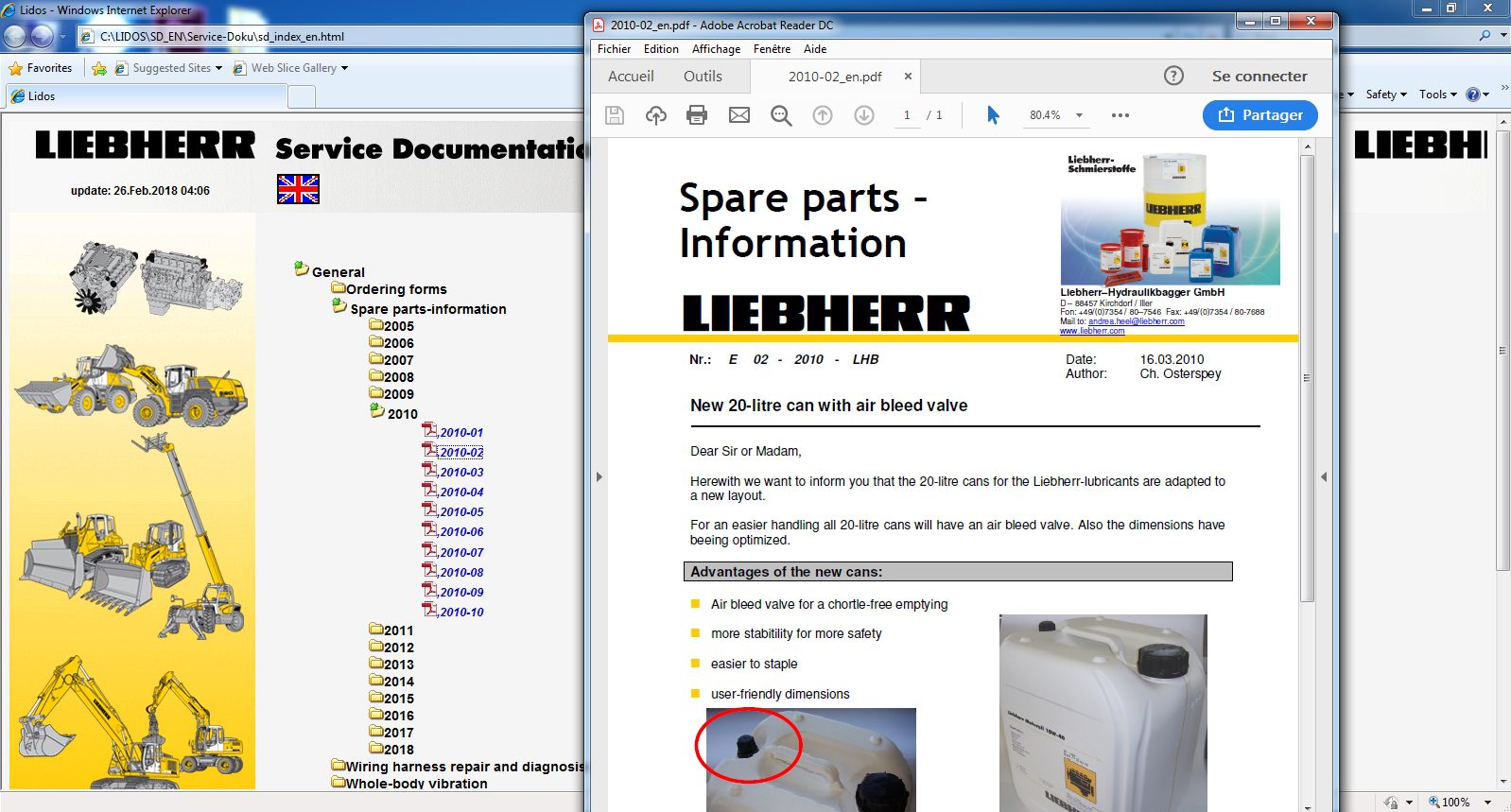Go to previous page with up arrow
Viewport: 1511px width, 812px height.
click(x=823, y=115)
